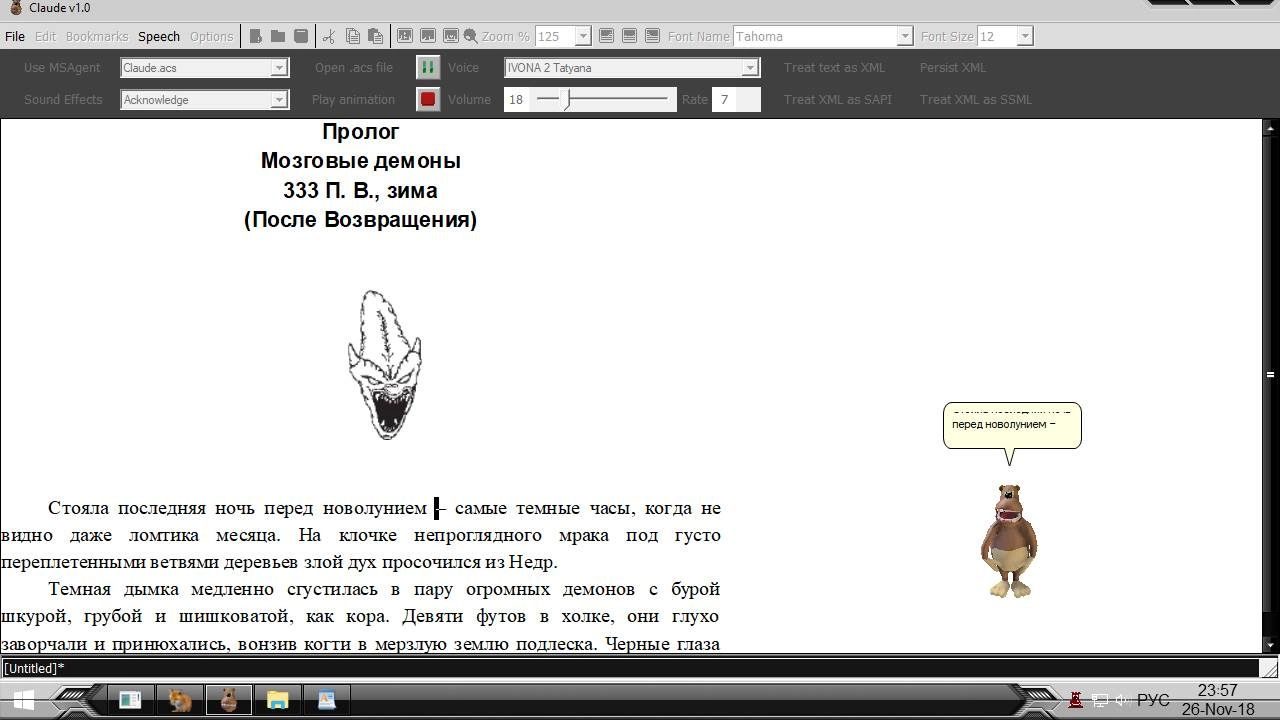This screenshot has height=720, width=1280.
Task: Click the New document toolbar icon
Action: pyautogui.click(x=256, y=36)
